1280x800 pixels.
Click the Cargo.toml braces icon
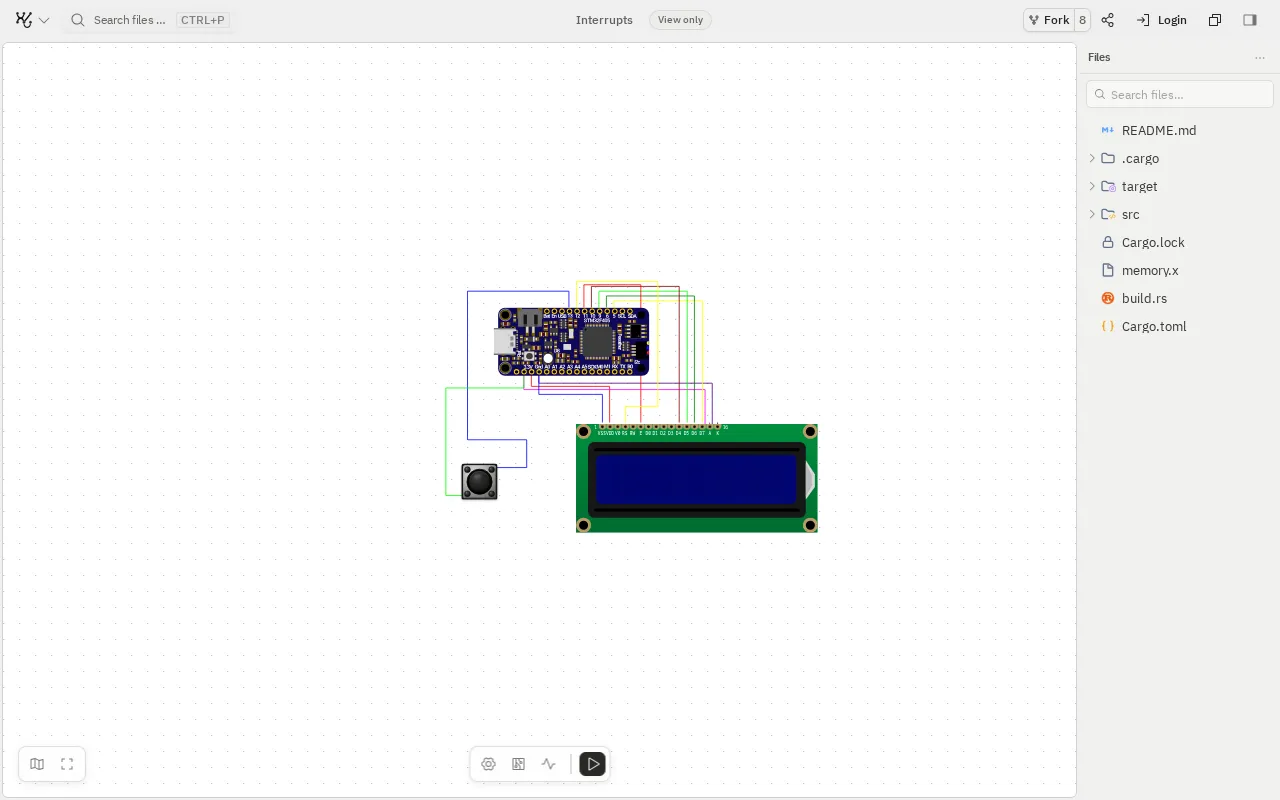point(1108,326)
